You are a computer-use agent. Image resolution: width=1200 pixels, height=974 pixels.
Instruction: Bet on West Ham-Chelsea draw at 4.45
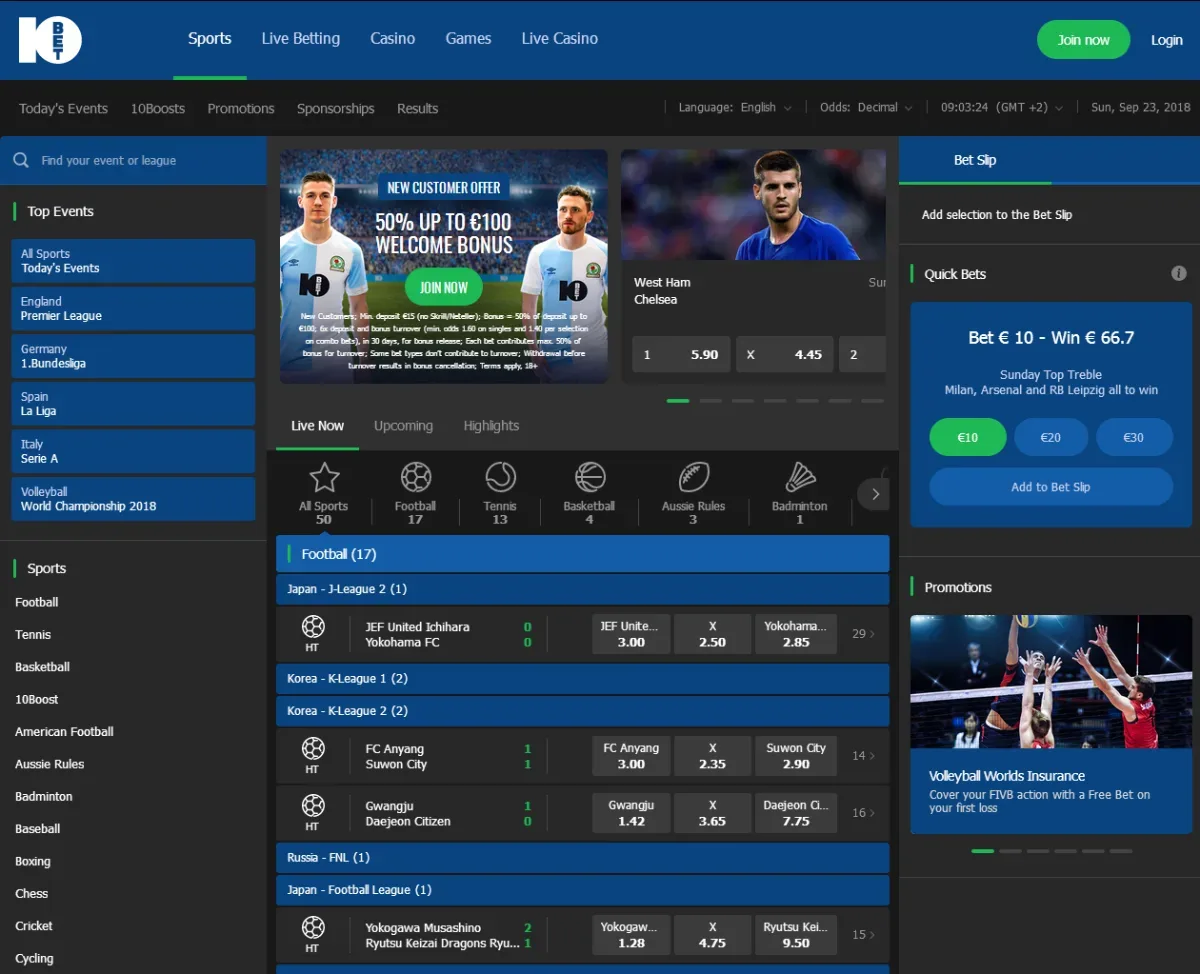point(785,355)
